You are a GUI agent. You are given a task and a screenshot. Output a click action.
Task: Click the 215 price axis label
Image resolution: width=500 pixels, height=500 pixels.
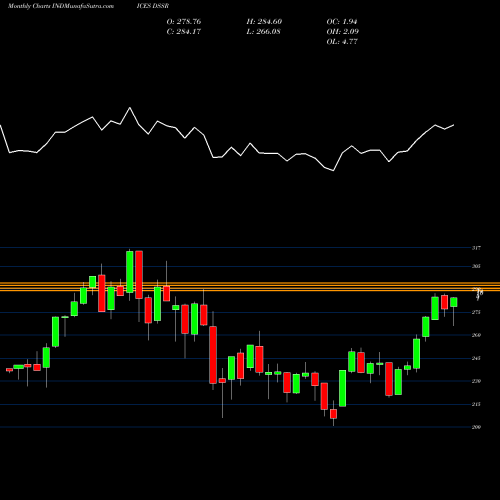coord(476,404)
